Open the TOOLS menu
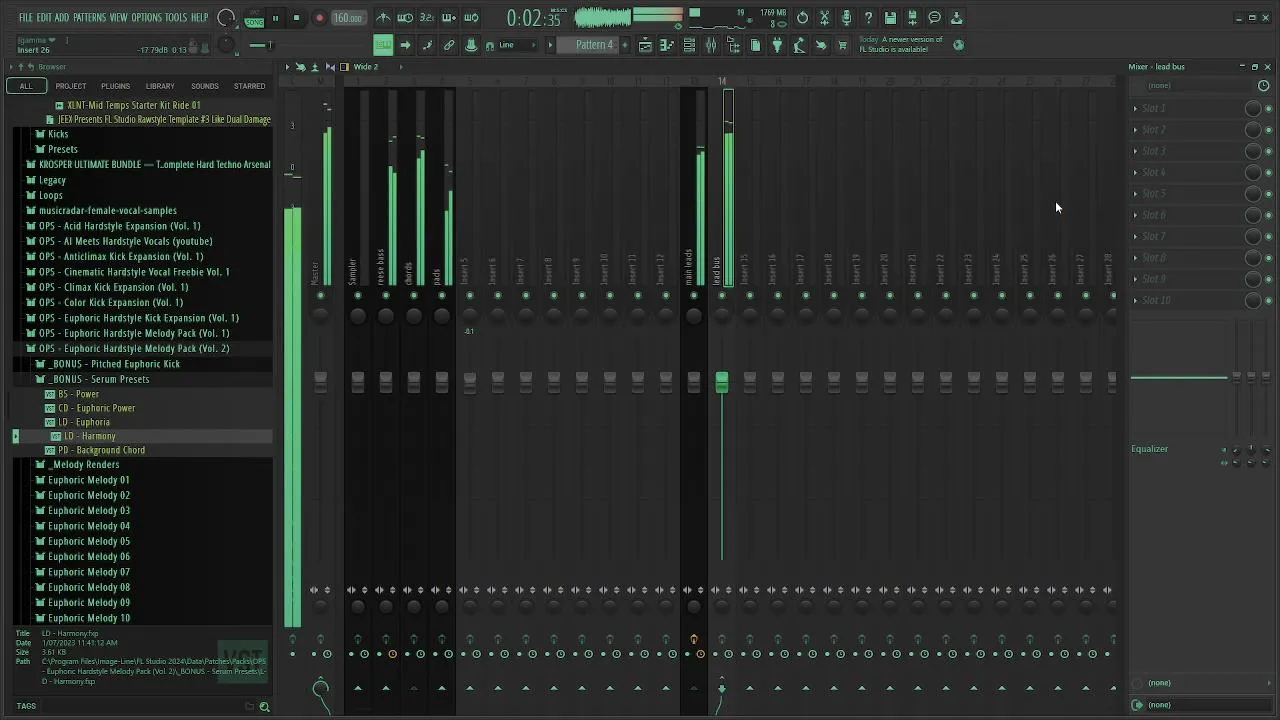This screenshot has height=720, width=1280. click(x=176, y=18)
